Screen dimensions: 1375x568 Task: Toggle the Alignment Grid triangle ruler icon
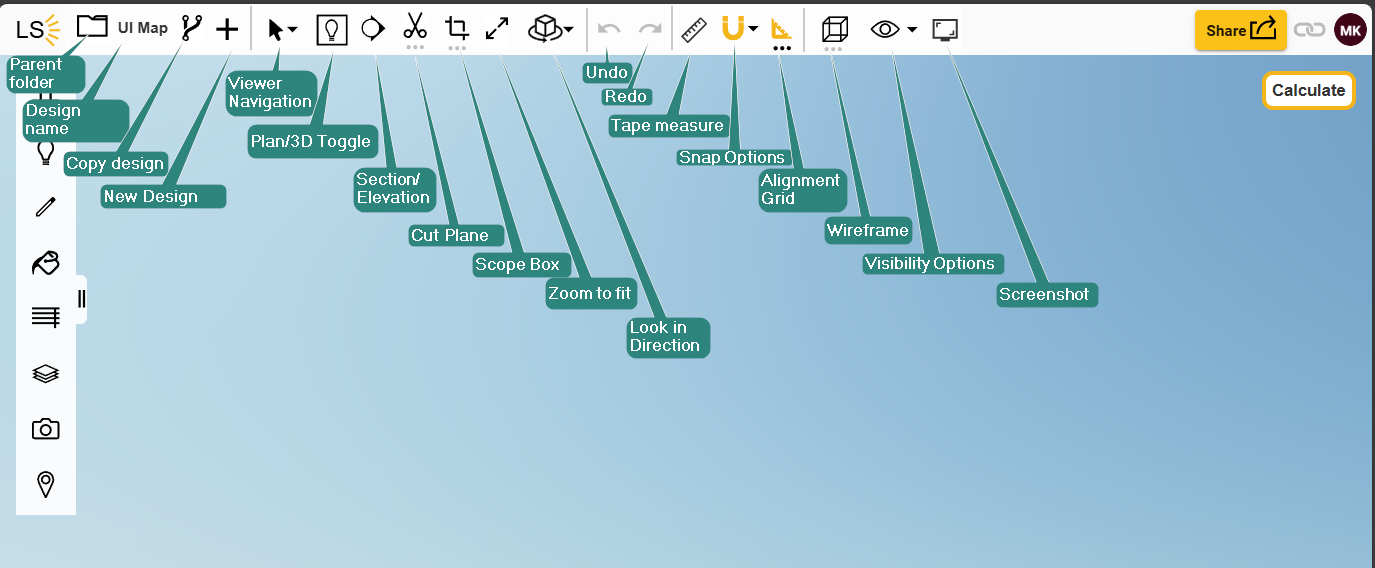coord(782,29)
